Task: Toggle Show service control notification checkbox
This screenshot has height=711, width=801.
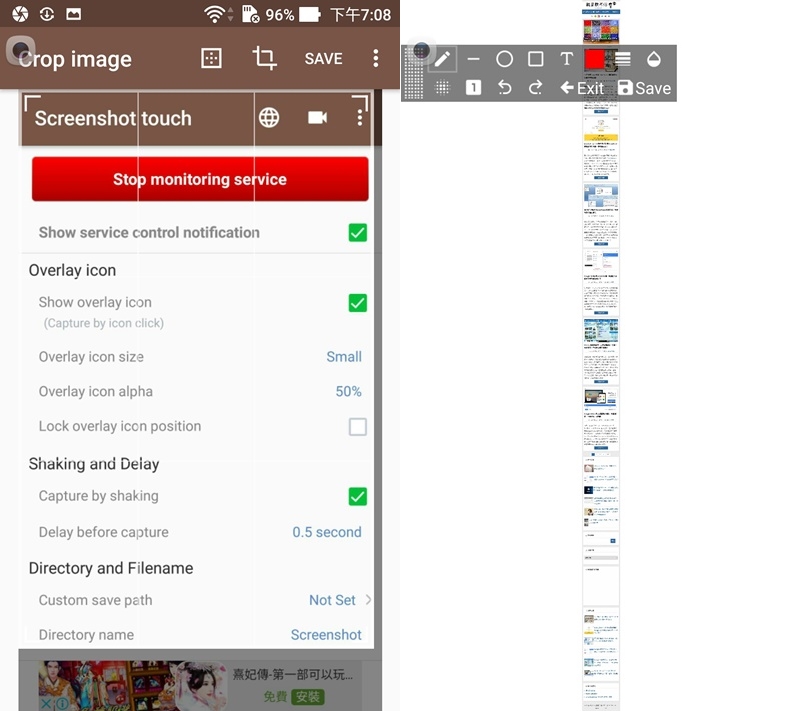Action: point(358,233)
